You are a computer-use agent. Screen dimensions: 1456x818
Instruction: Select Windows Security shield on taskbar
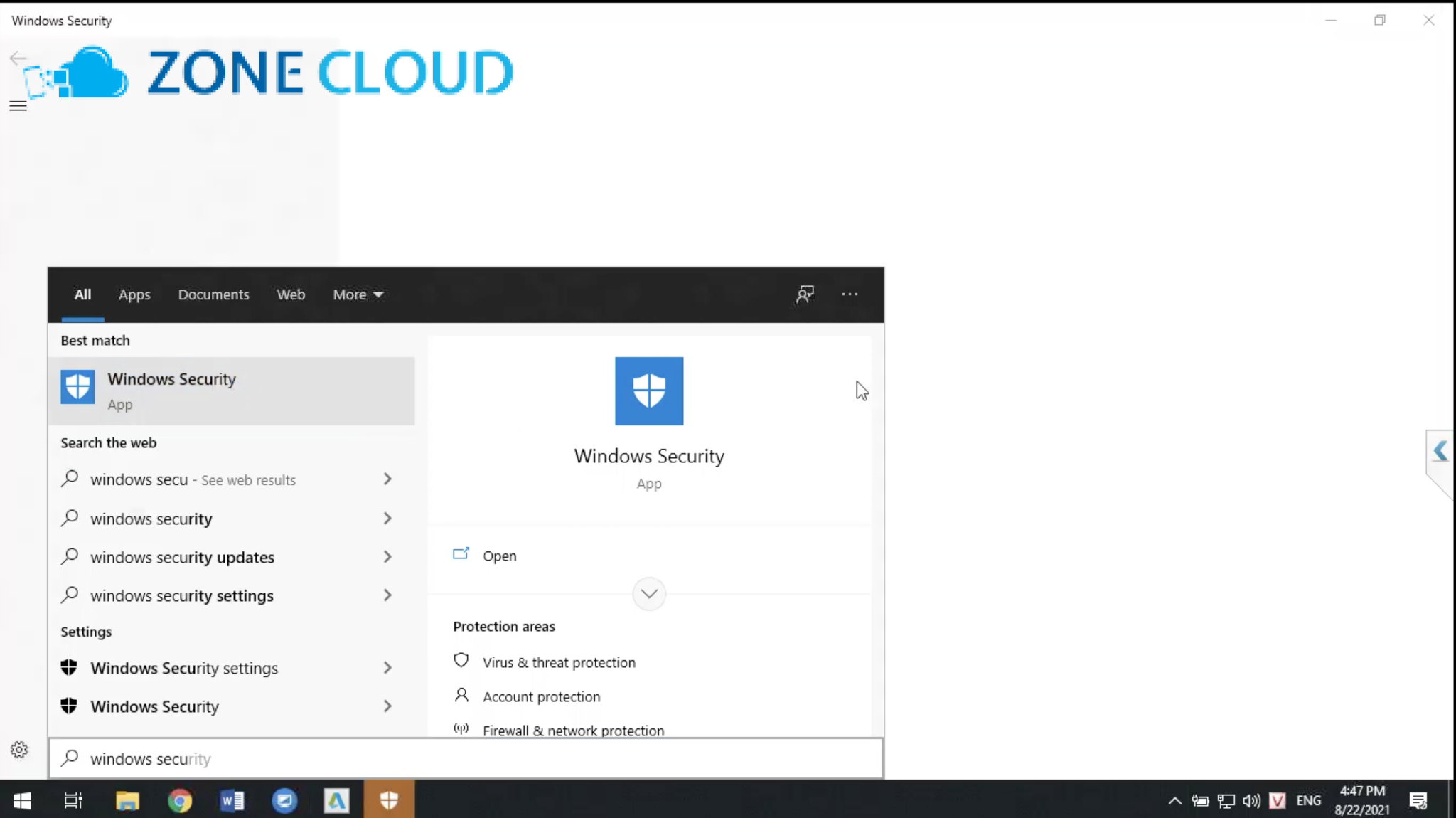[x=389, y=800]
